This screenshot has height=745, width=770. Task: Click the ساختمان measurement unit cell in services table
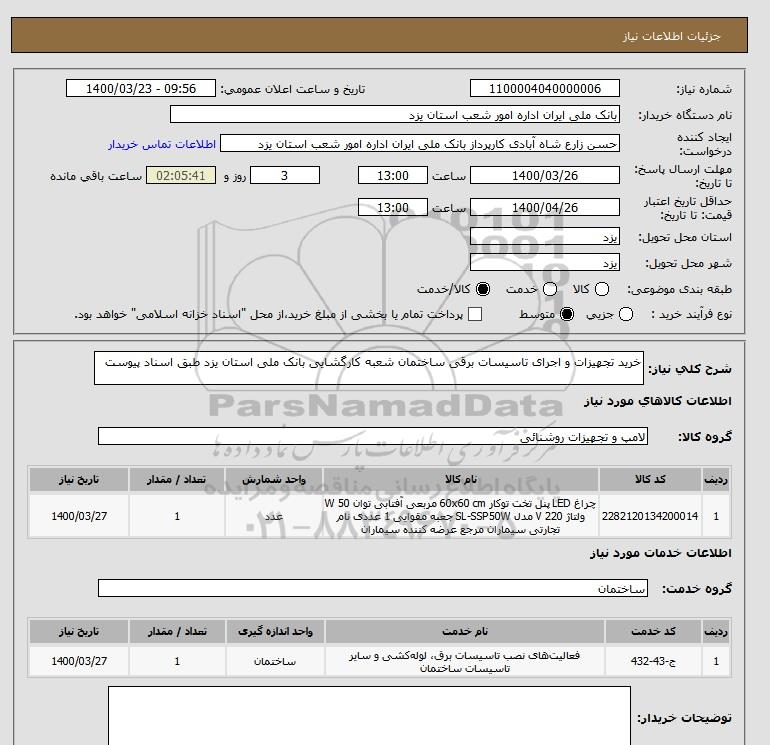[x=275, y=662]
